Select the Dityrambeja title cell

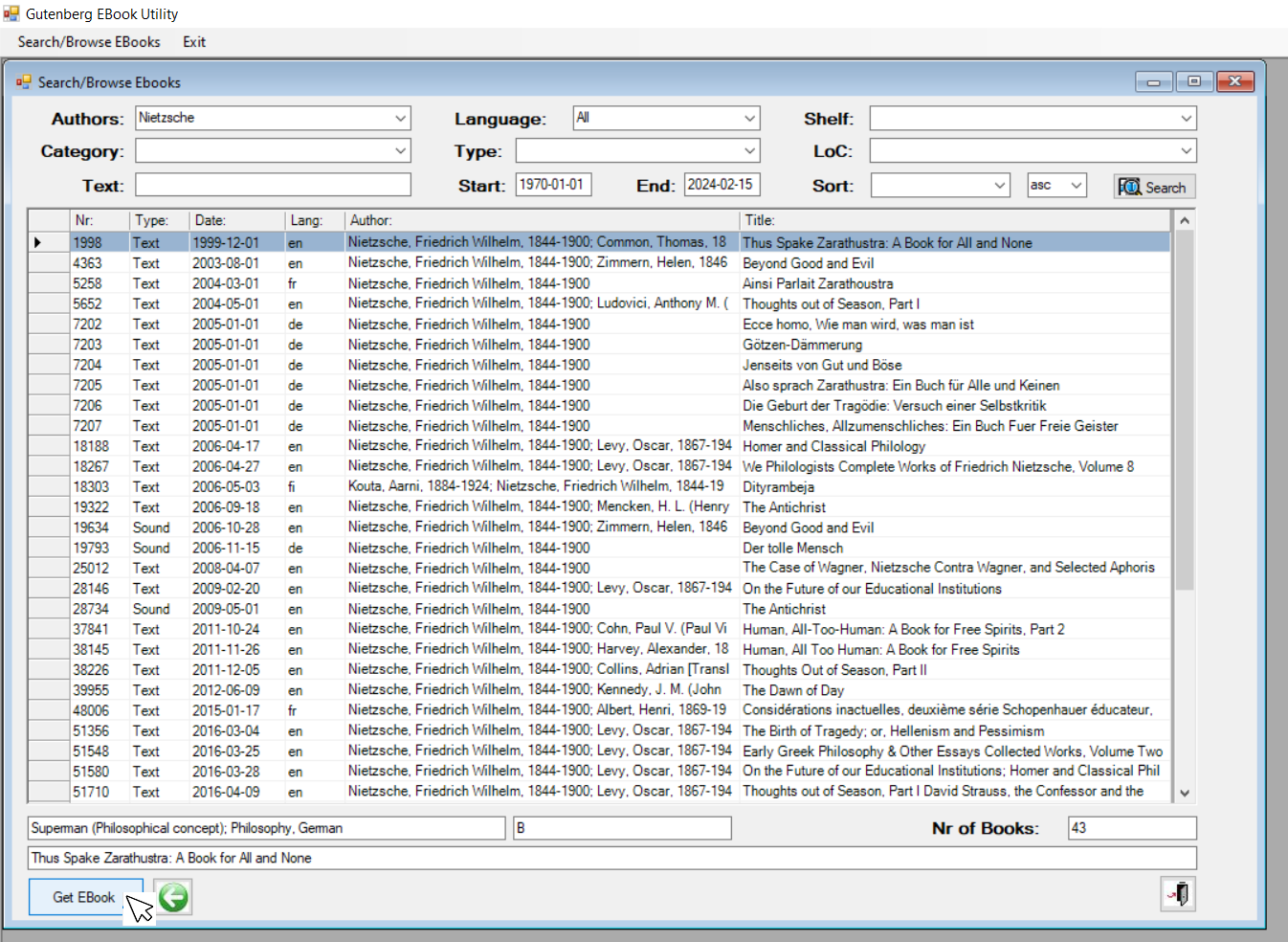pyautogui.click(x=956, y=487)
